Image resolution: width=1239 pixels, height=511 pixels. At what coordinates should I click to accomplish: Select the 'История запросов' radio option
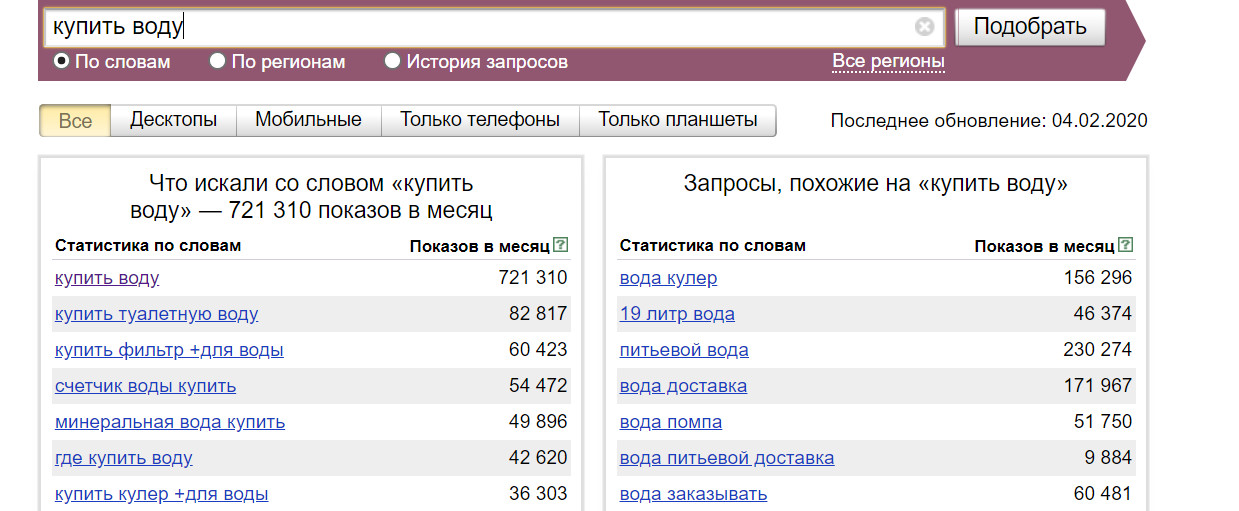[x=393, y=62]
